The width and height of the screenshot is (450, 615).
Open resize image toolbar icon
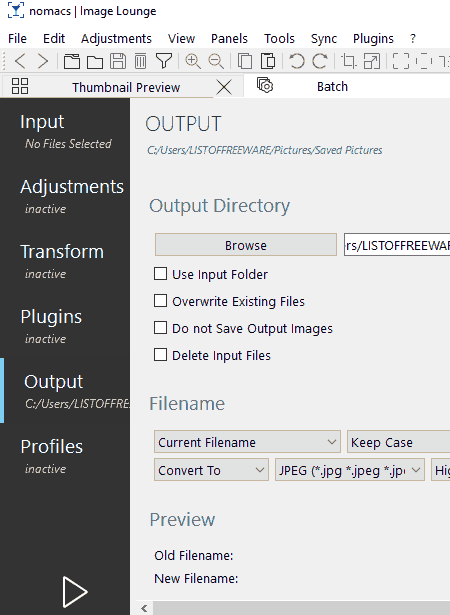pos(372,61)
